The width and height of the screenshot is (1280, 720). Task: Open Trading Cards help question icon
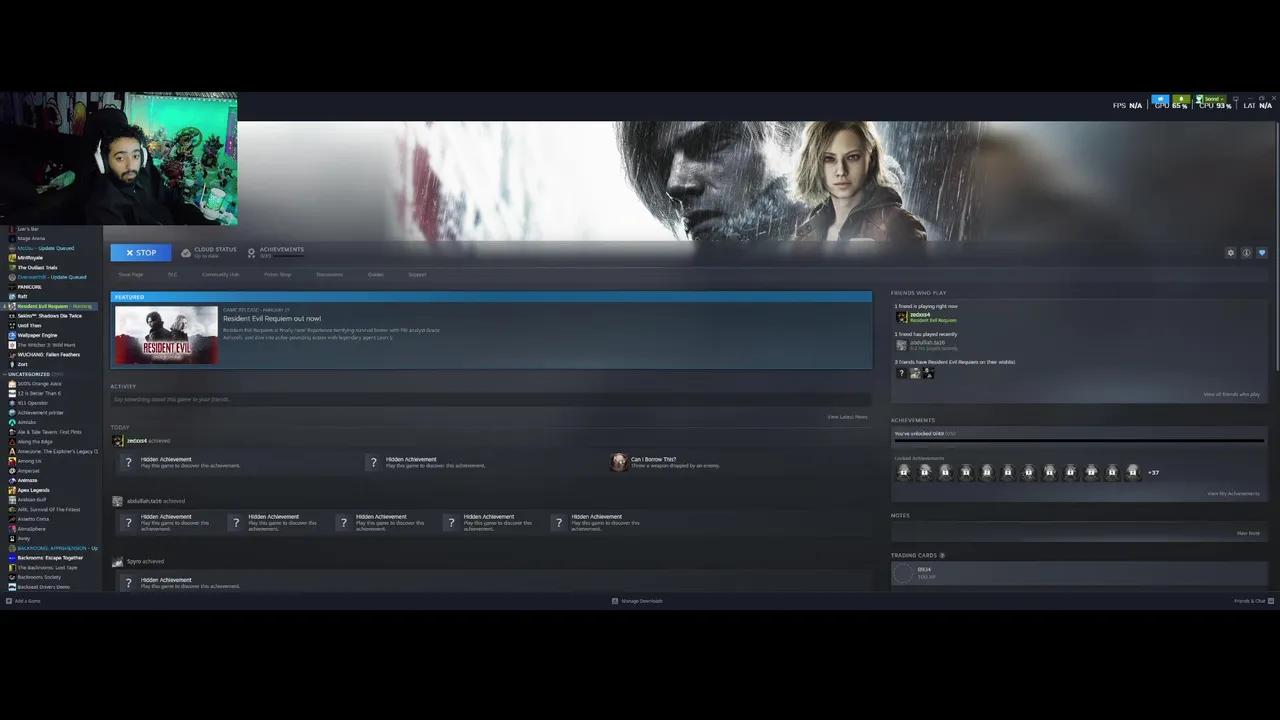942,555
